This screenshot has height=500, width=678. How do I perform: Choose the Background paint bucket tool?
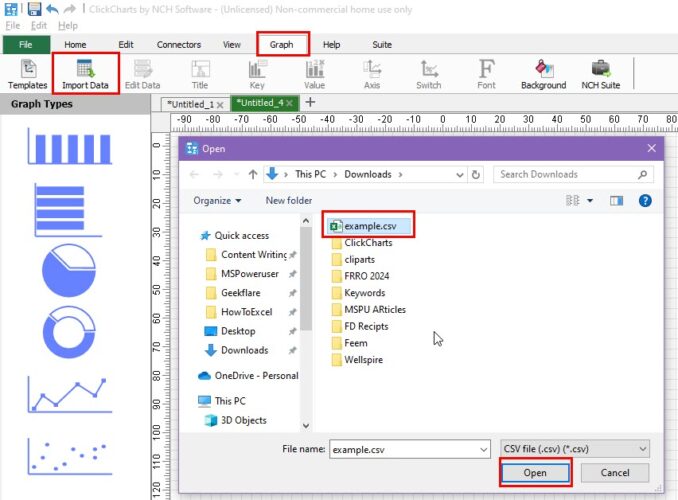pyautogui.click(x=544, y=74)
